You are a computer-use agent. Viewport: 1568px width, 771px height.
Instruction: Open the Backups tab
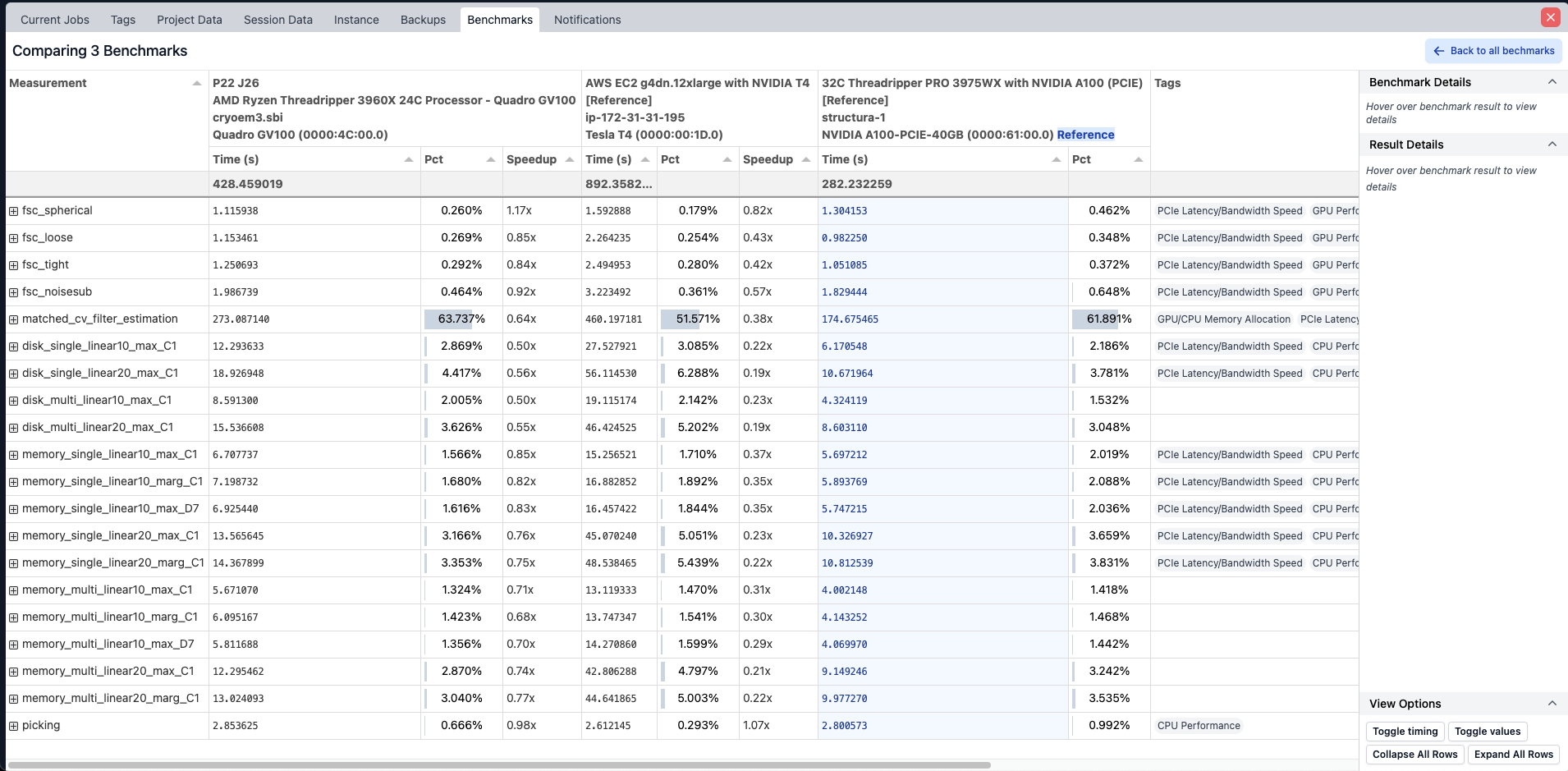(423, 20)
